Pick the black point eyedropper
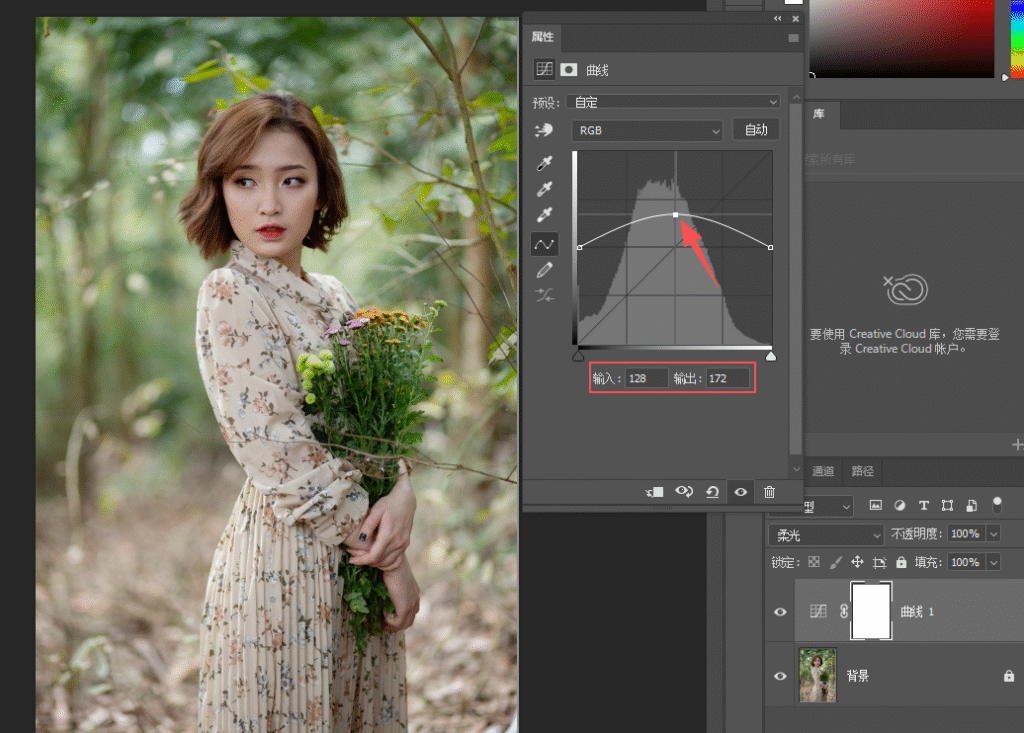Image resolution: width=1024 pixels, height=733 pixels. 544,163
